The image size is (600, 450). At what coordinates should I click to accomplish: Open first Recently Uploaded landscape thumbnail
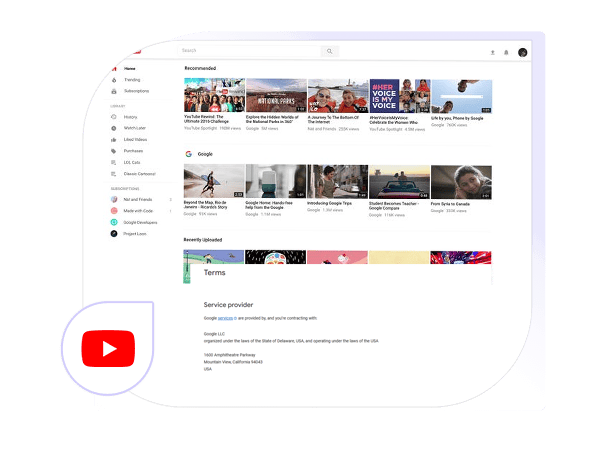(214, 257)
